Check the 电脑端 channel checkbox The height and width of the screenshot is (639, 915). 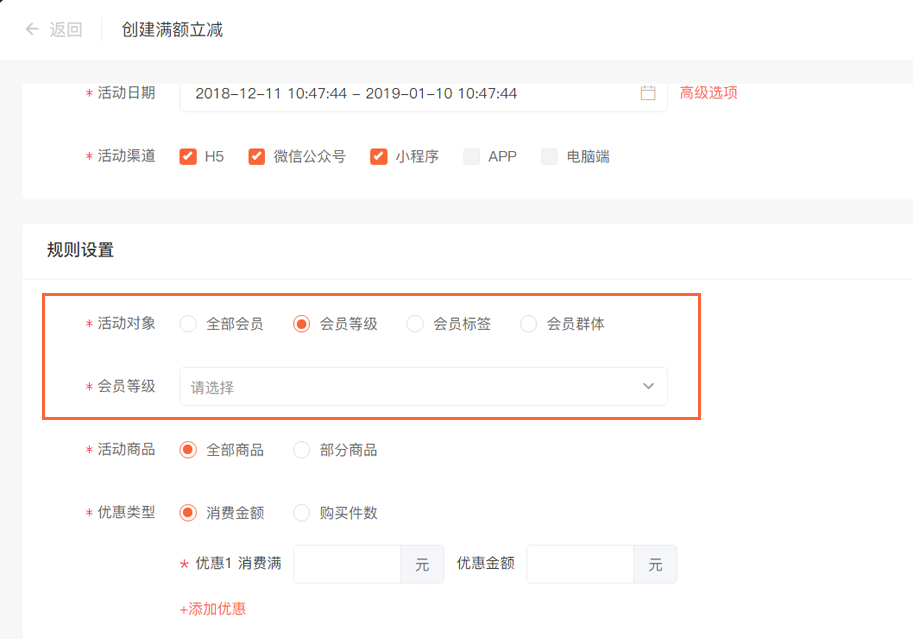(549, 156)
